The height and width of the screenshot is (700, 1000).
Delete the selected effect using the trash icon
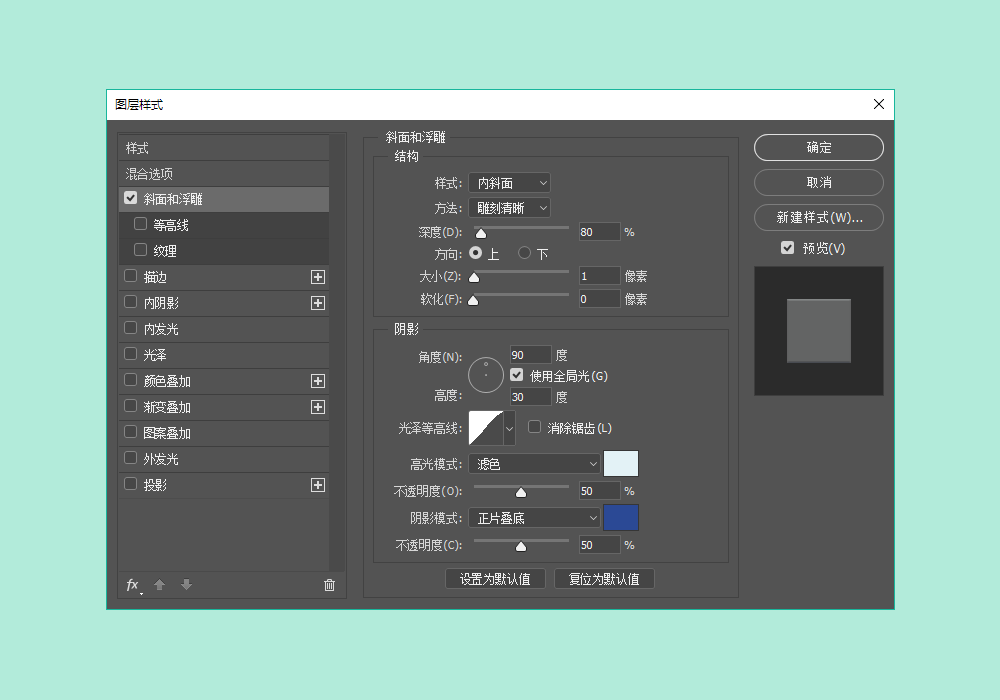pyautogui.click(x=329, y=585)
